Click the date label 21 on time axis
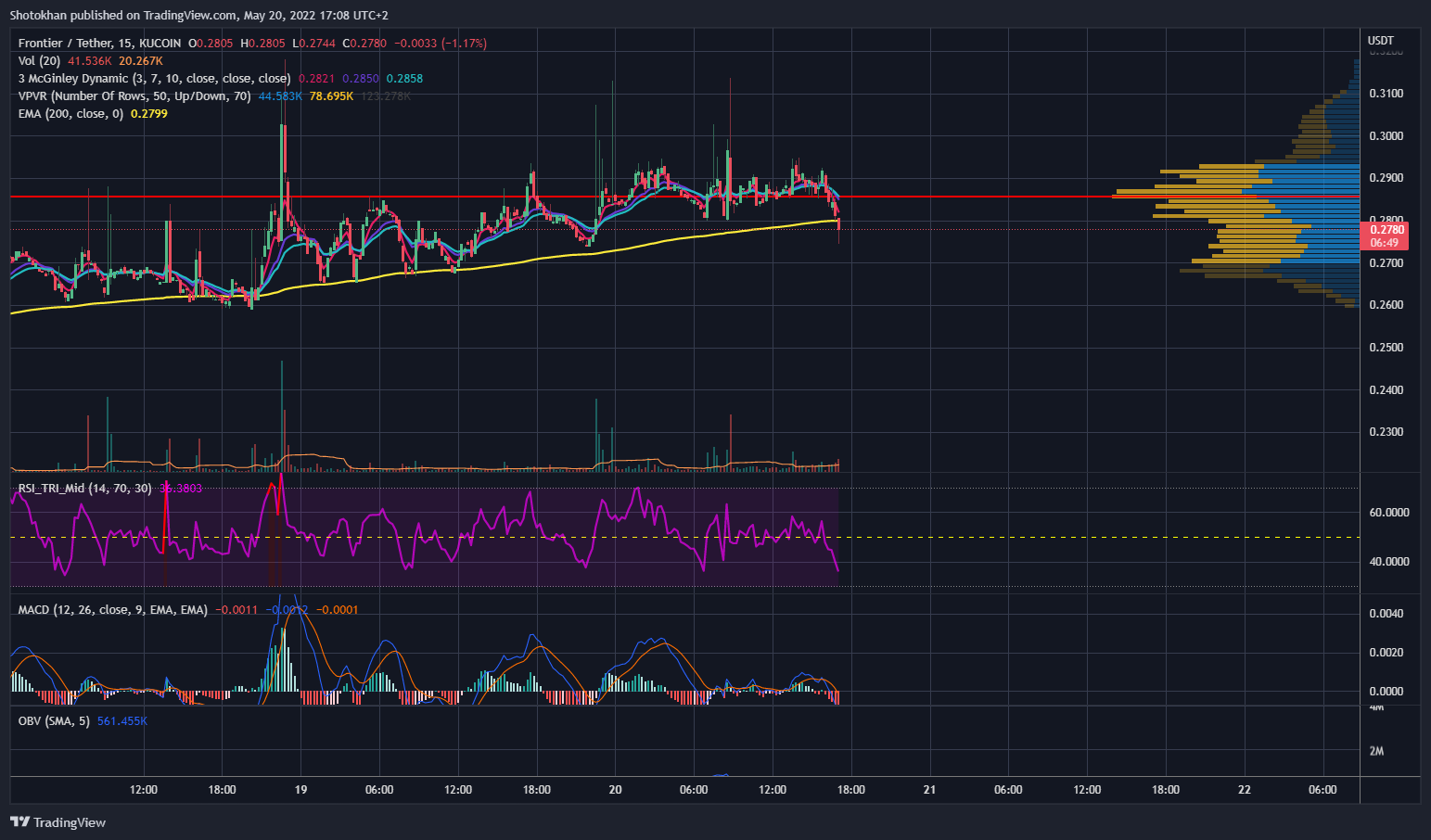Image resolution: width=1431 pixels, height=840 pixels. click(929, 790)
